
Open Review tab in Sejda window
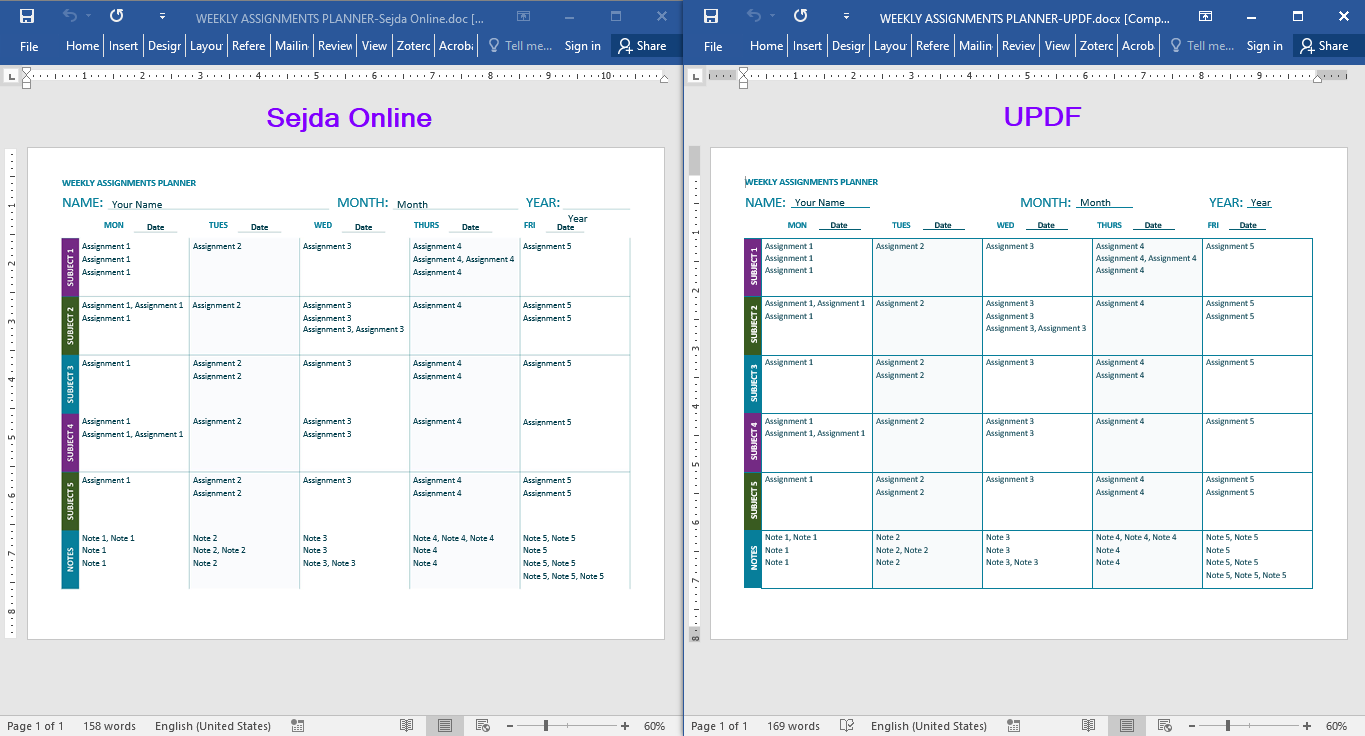click(335, 46)
